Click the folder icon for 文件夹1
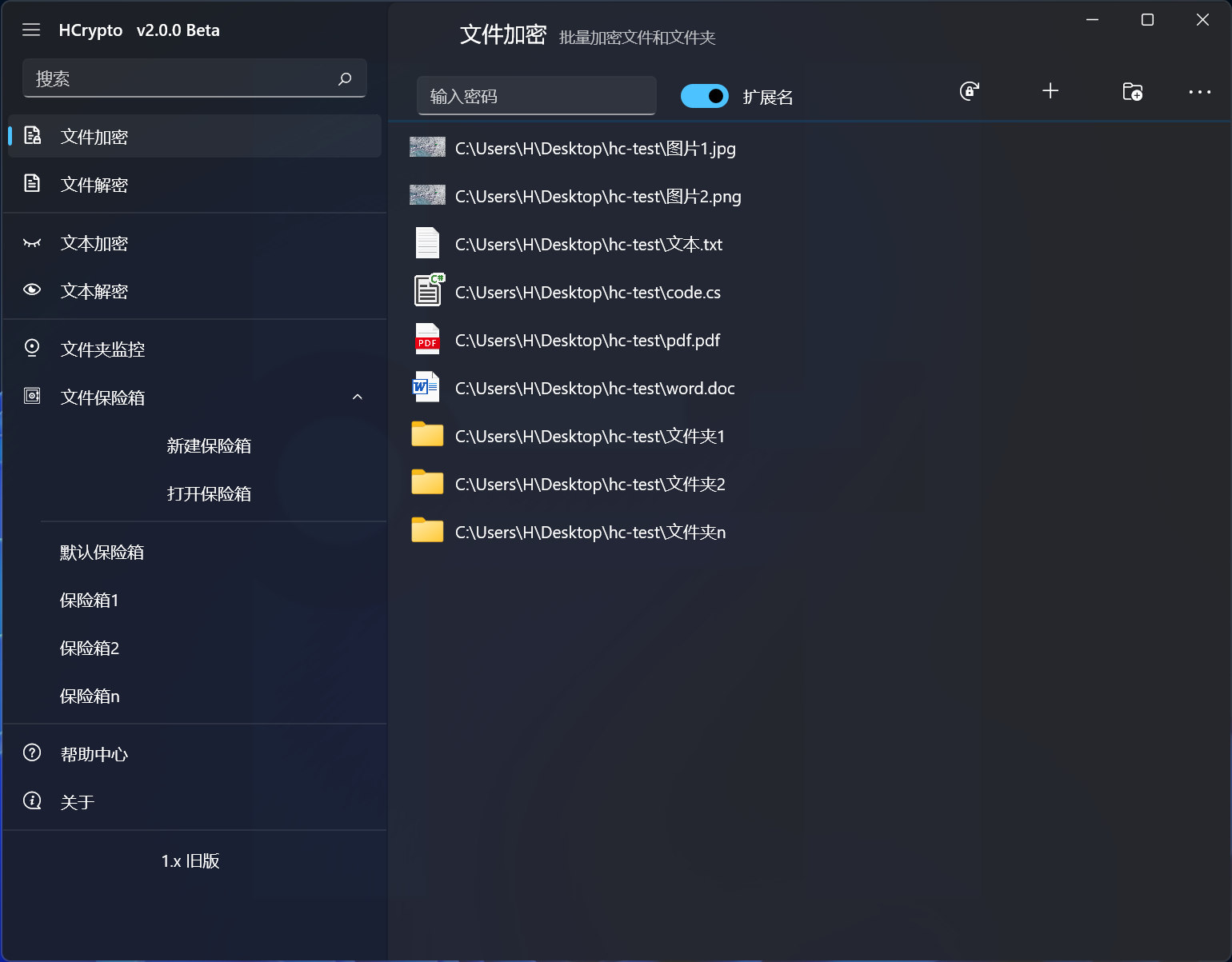 tap(427, 434)
